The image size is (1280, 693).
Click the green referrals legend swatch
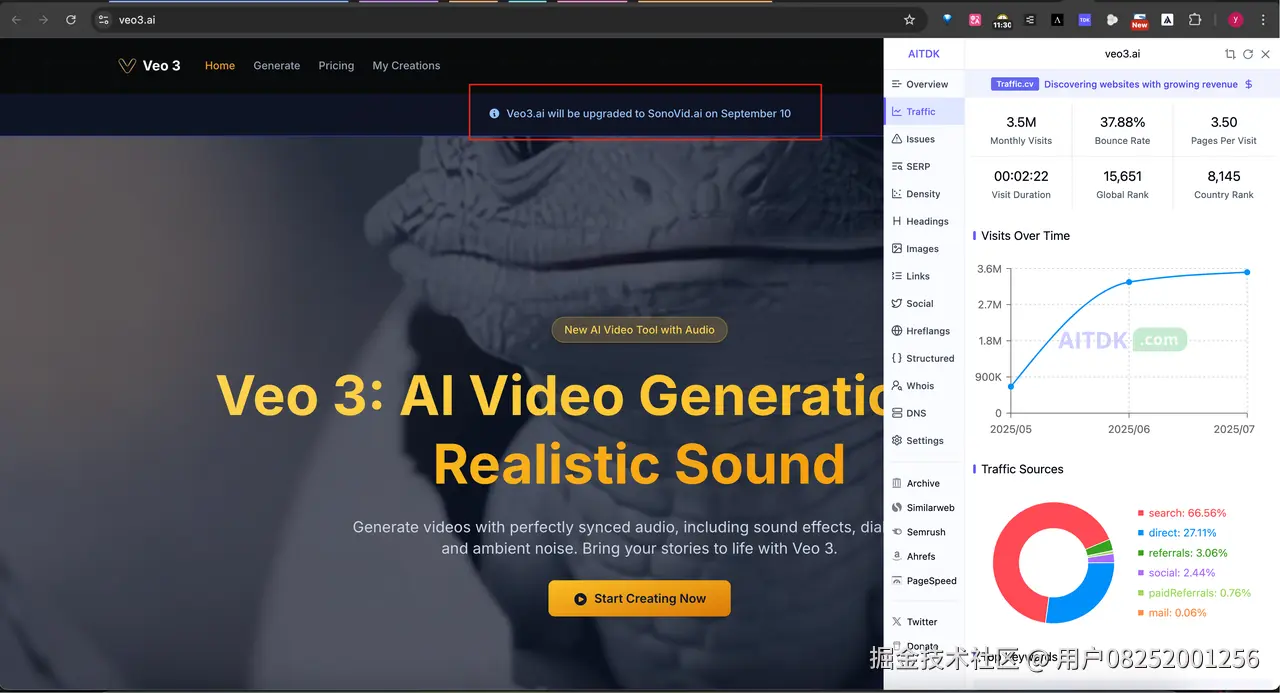[x=1142, y=553]
